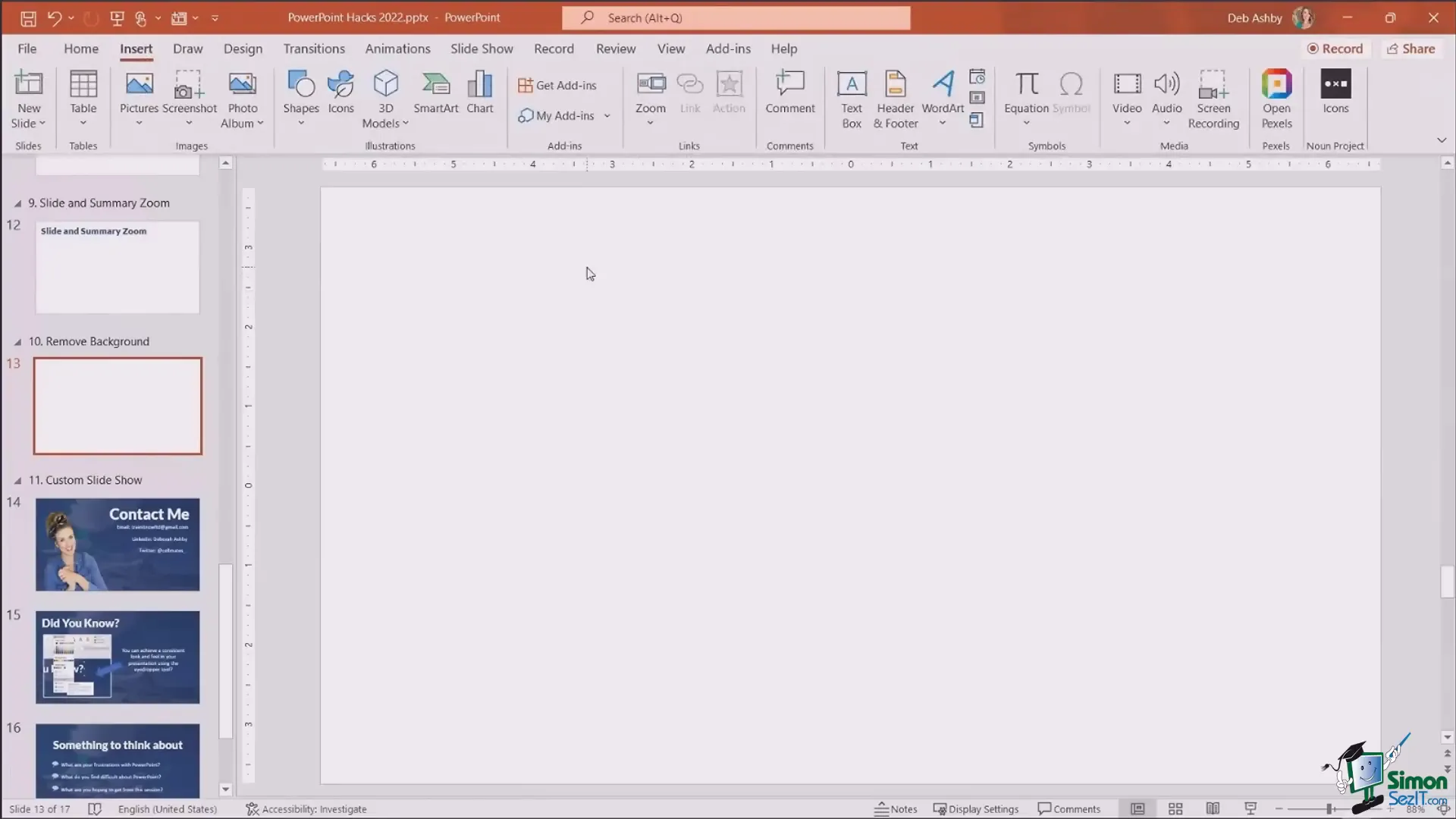The image size is (1456, 819).
Task: Insert an Equation
Action: (x=1027, y=100)
